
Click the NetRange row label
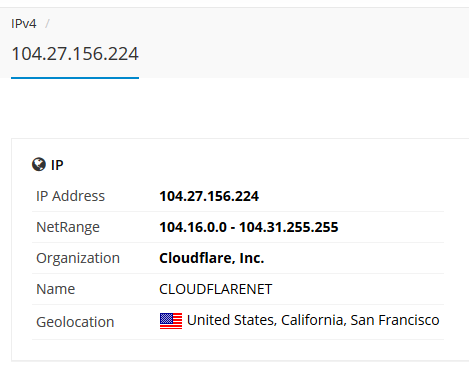pos(68,227)
